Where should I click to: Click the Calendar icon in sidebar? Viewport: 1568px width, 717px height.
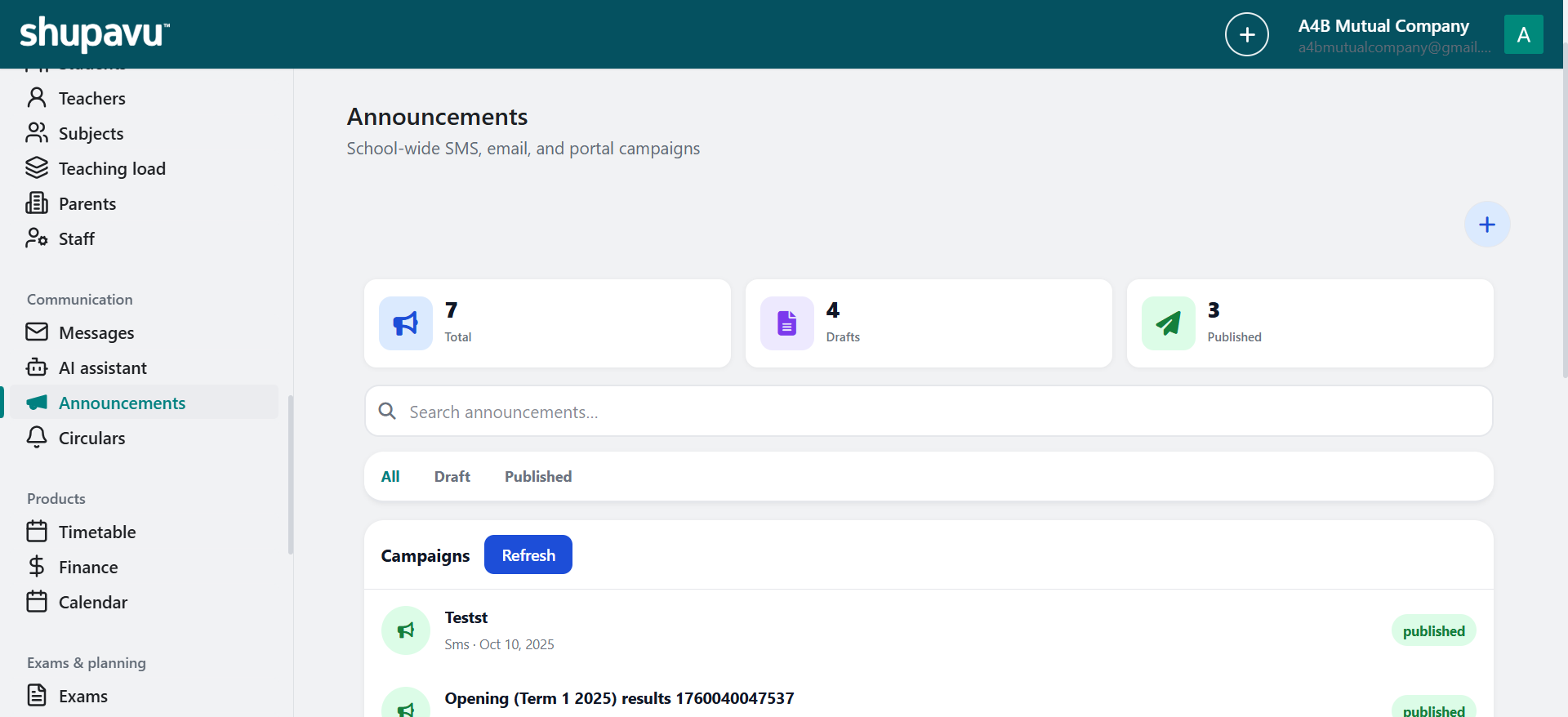[37, 602]
